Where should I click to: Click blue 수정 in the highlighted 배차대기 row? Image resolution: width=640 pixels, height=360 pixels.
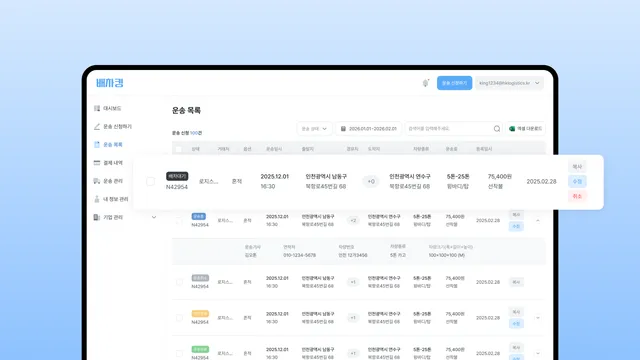(x=577, y=181)
